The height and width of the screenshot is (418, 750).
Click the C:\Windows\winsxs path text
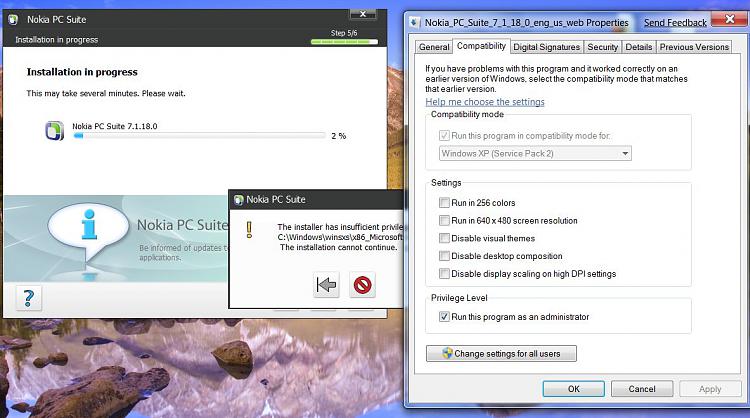pyautogui.click(x=340, y=237)
